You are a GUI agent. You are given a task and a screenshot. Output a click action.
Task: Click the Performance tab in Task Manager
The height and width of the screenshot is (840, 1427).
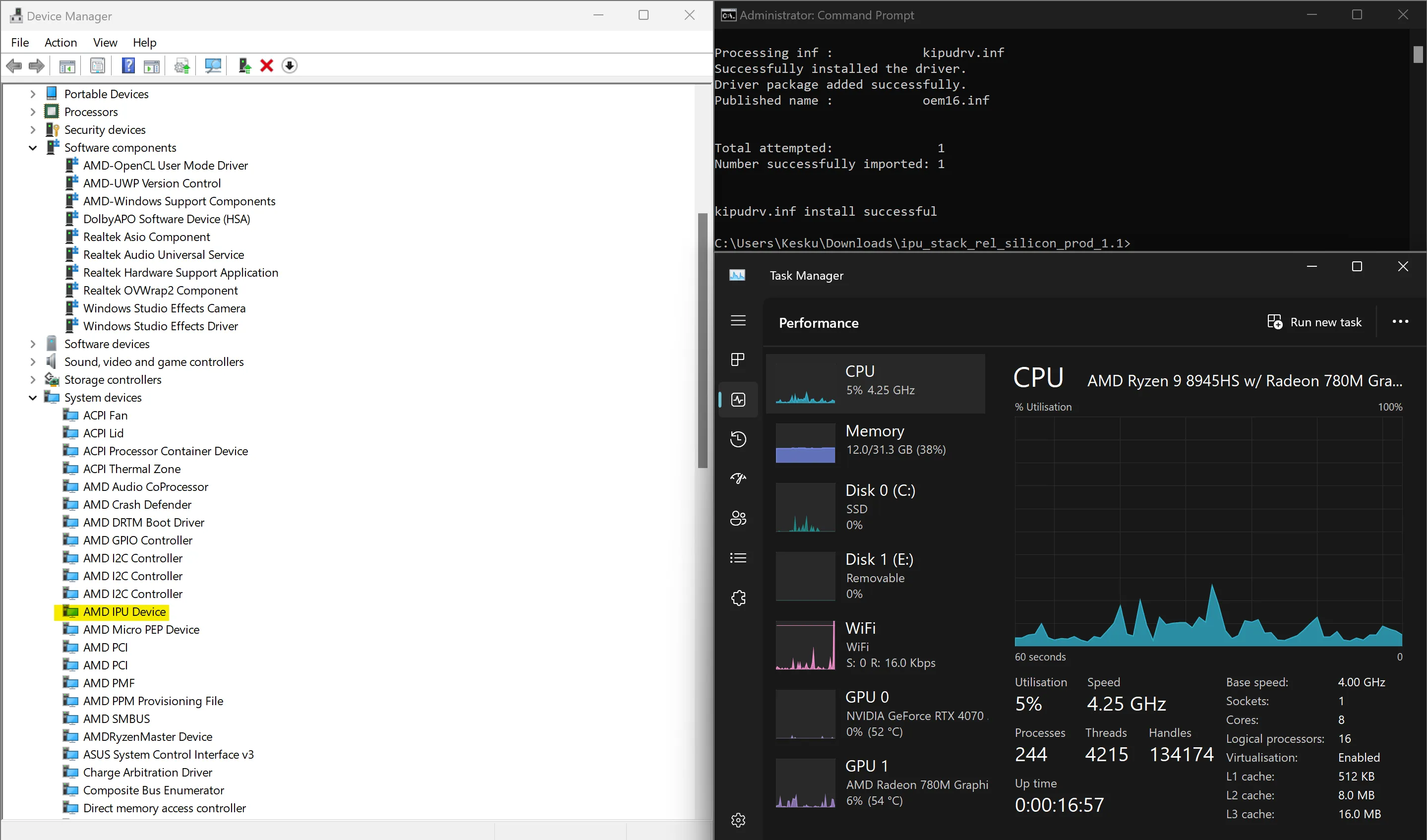[x=738, y=399]
